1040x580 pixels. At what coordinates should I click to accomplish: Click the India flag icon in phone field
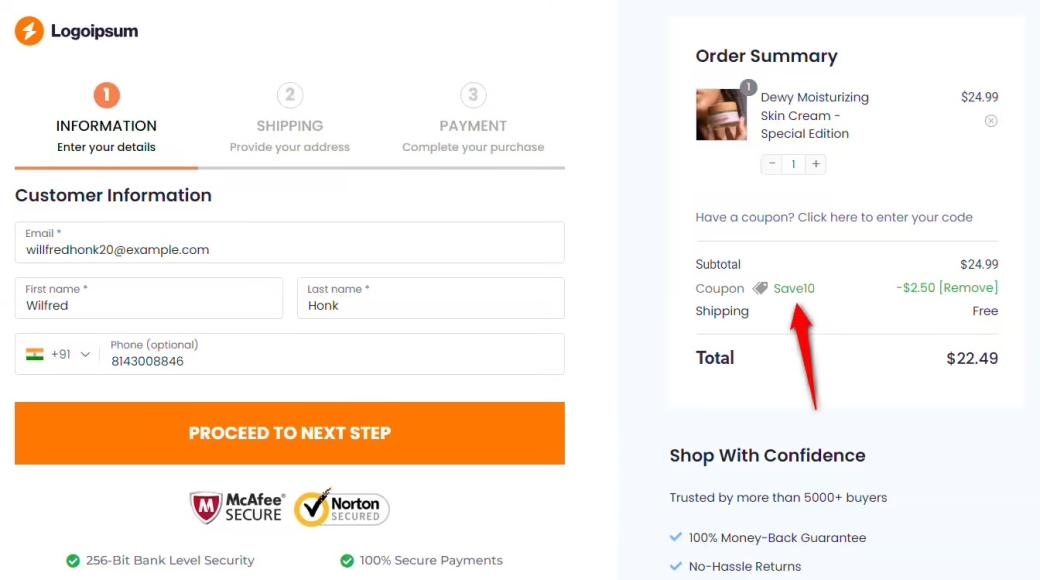36,353
